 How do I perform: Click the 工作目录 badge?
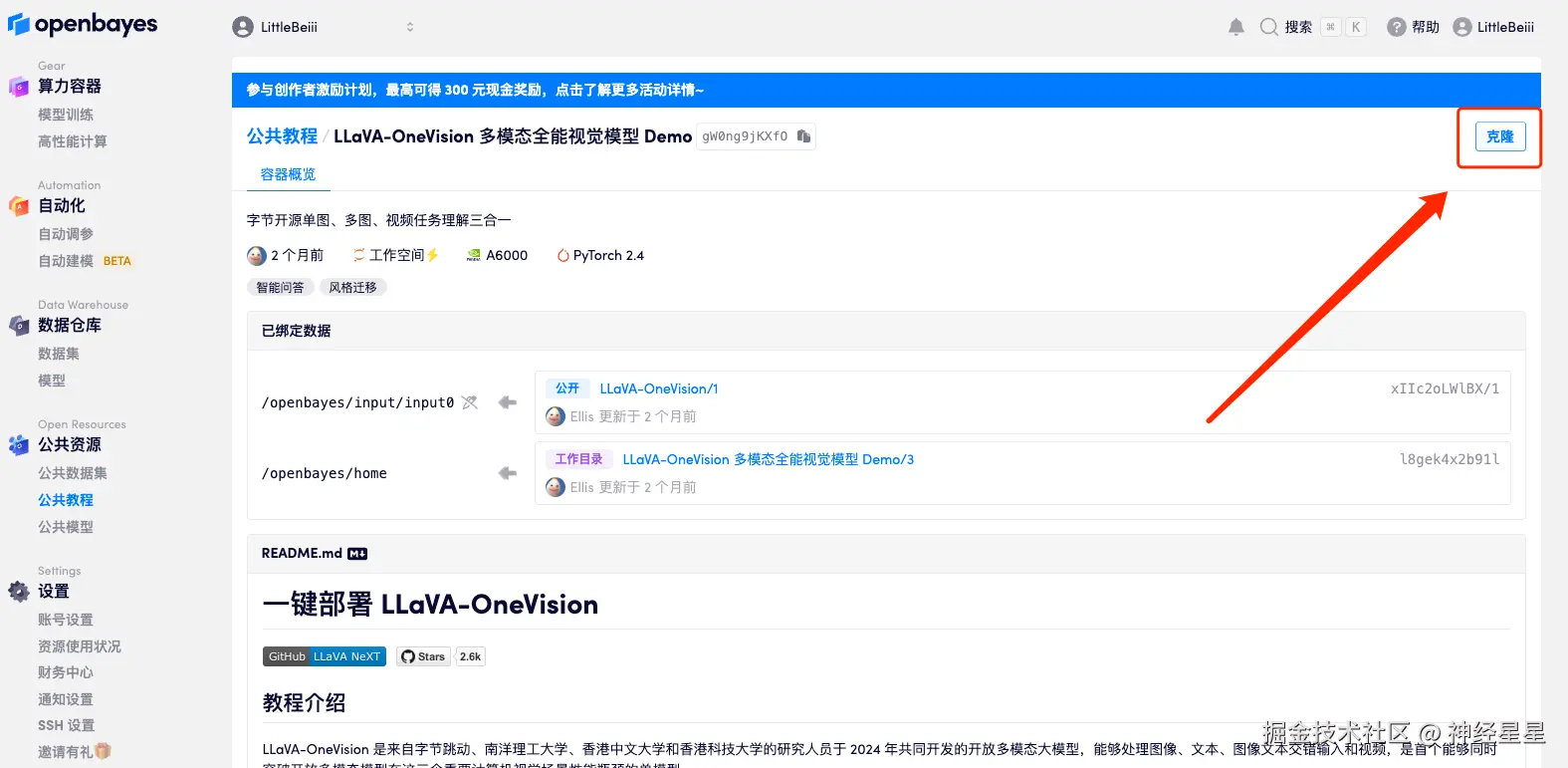[x=579, y=459]
